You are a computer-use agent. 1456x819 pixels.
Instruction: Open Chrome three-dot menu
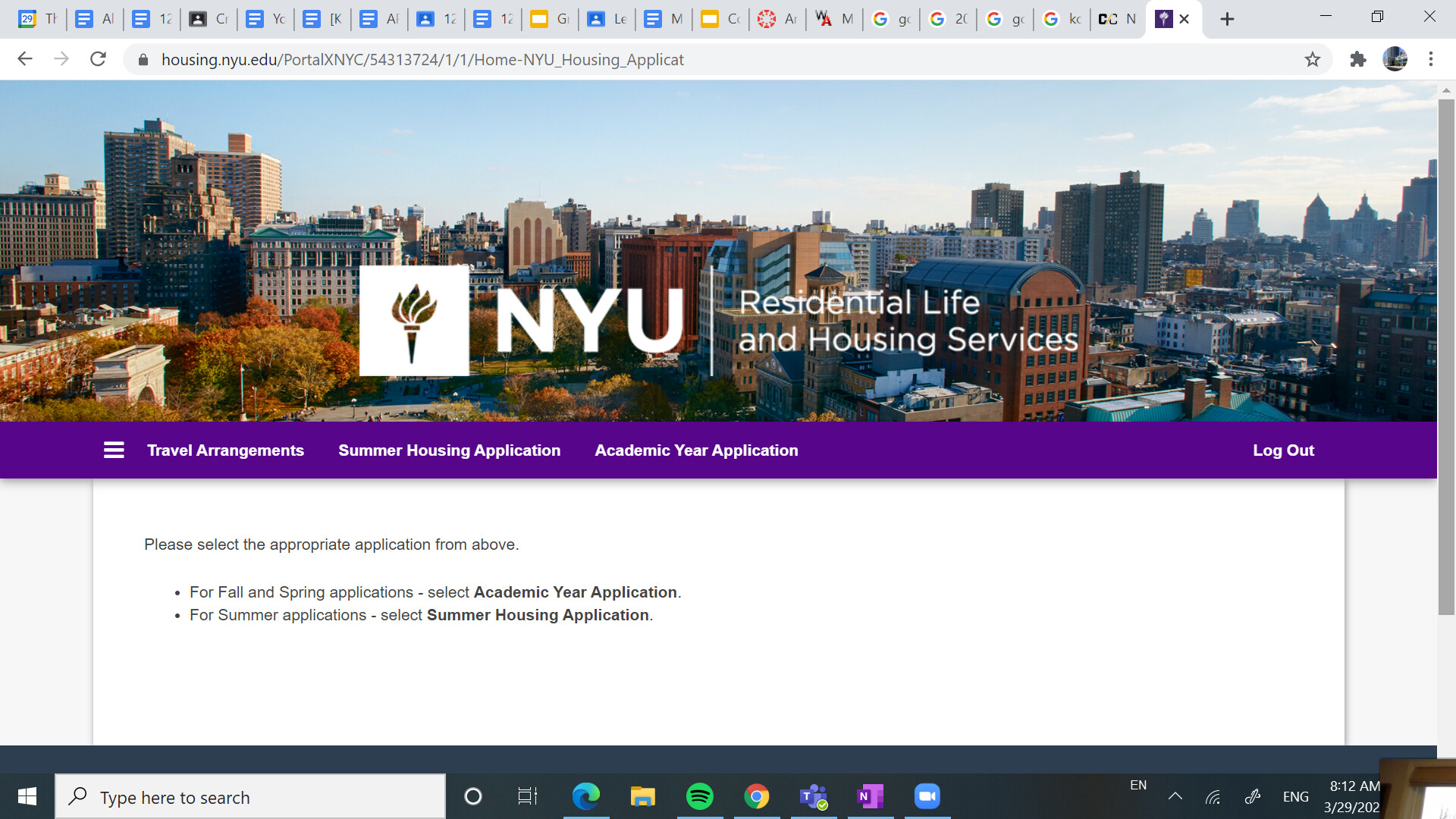(1431, 59)
